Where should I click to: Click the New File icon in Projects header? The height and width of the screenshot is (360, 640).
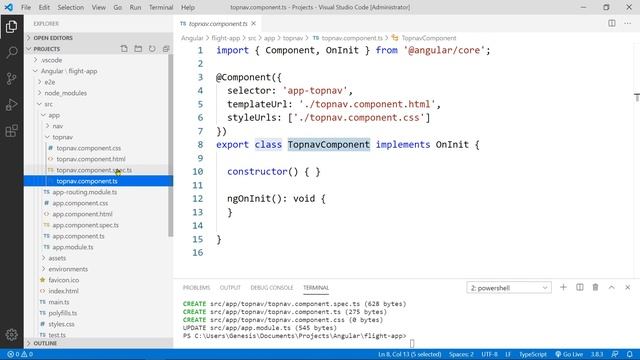coord(124,49)
